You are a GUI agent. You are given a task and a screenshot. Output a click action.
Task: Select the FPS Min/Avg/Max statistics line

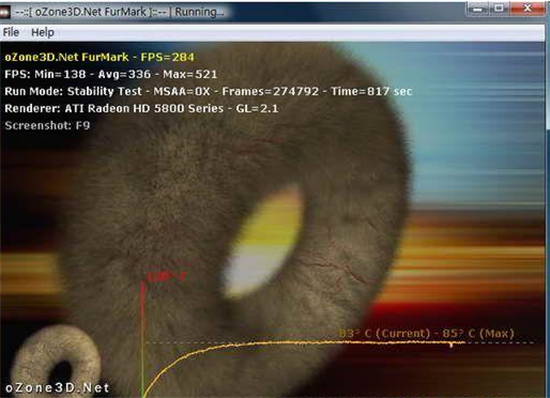click(x=111, y=74)
